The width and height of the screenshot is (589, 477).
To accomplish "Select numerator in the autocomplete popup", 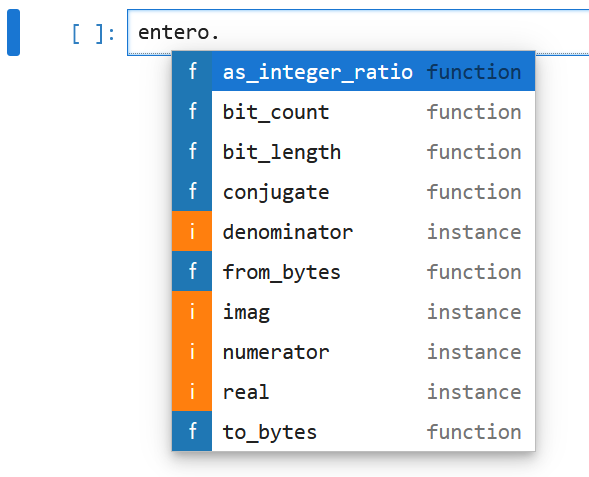I will [x=353, y=351].
